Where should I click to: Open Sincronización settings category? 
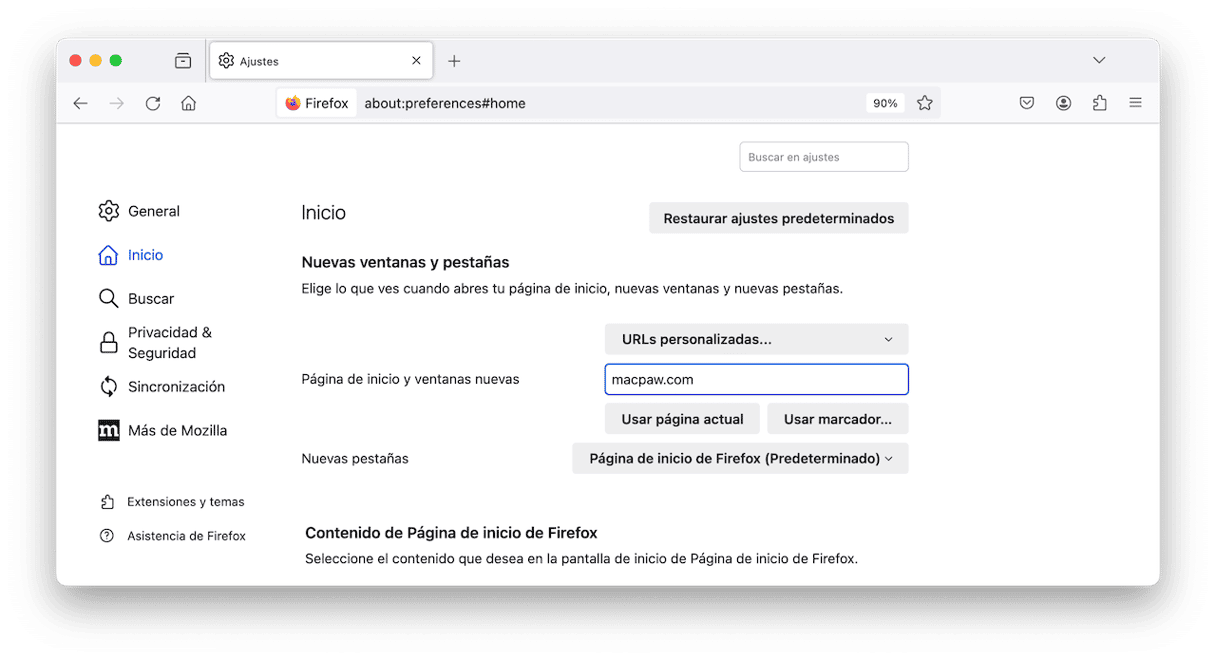[161, 387]
